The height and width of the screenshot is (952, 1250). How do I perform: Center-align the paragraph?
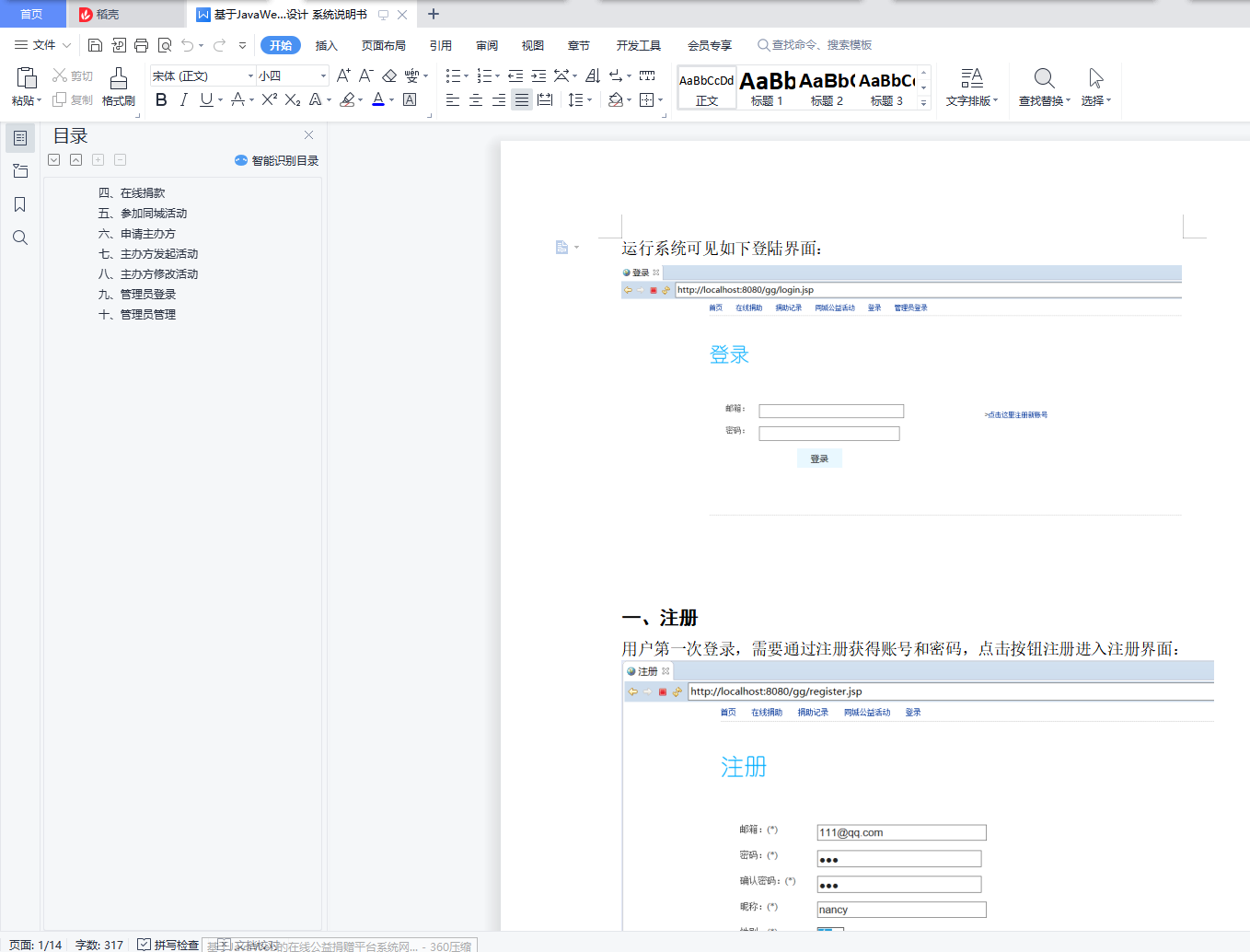(476, 99)
